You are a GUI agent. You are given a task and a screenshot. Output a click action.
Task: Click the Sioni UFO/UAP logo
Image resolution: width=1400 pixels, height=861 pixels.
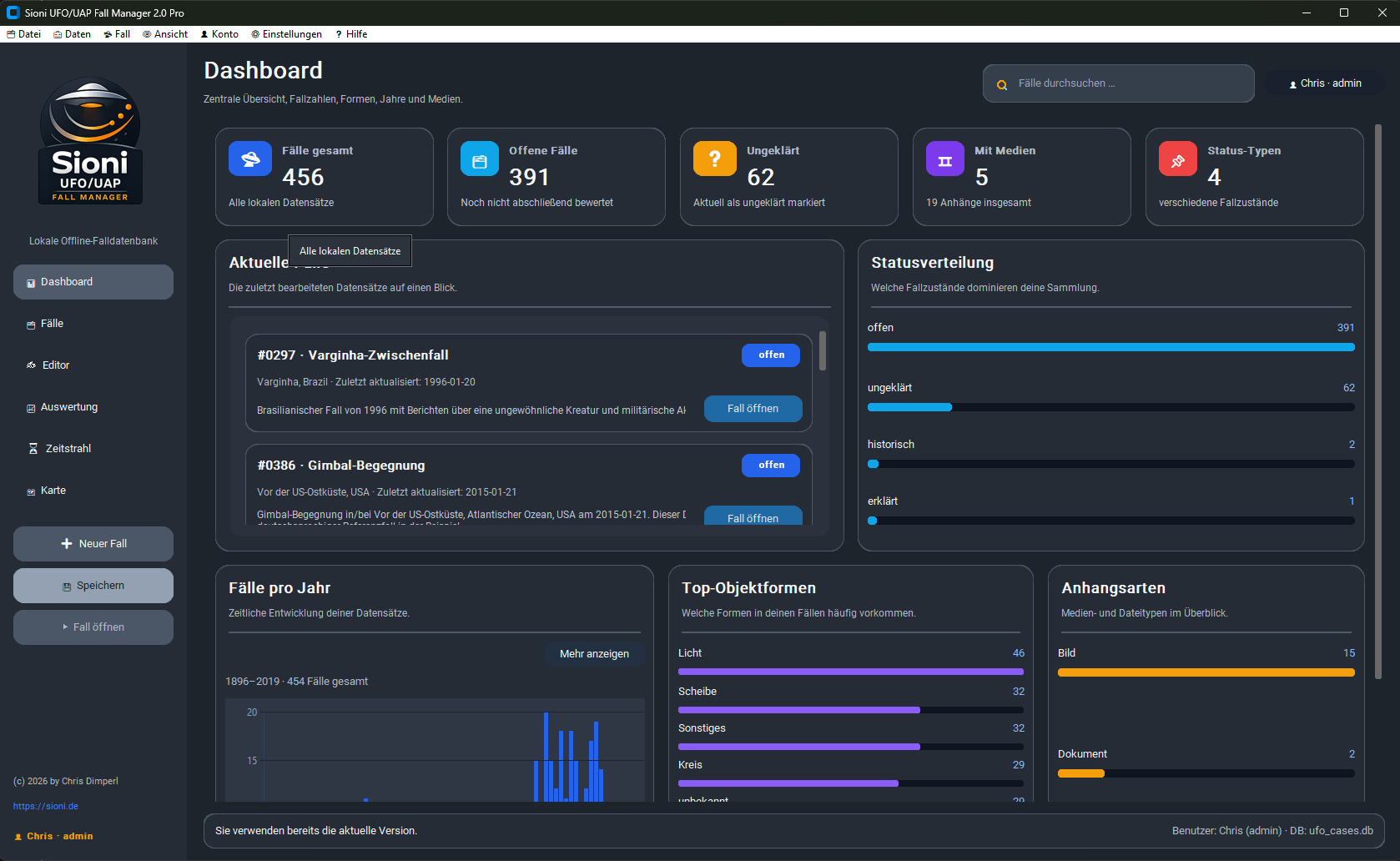click(x=90, y=141)
